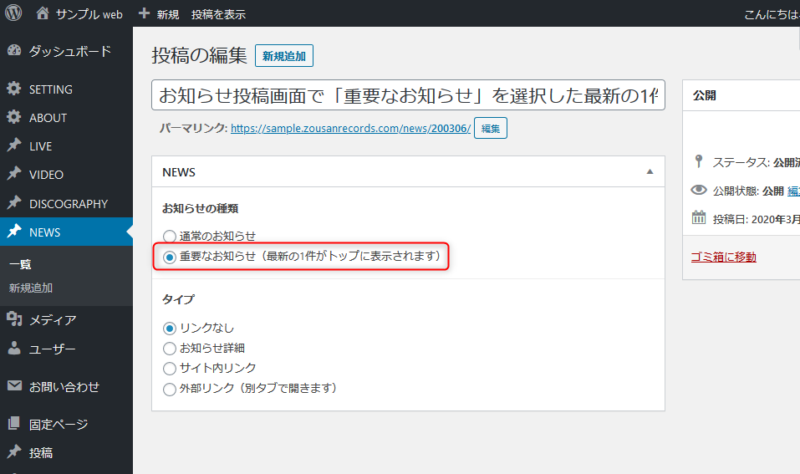Screen dimensions: 800x474
Task: Open お問い合わせ envelope icon
Action: (14, 386)
